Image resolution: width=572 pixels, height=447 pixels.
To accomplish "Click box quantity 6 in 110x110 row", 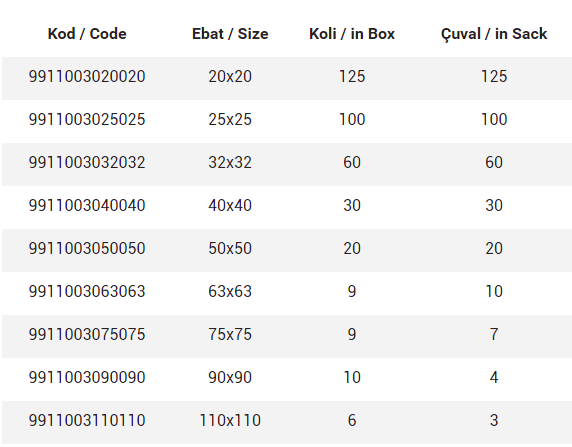I will tap(352, 420).
